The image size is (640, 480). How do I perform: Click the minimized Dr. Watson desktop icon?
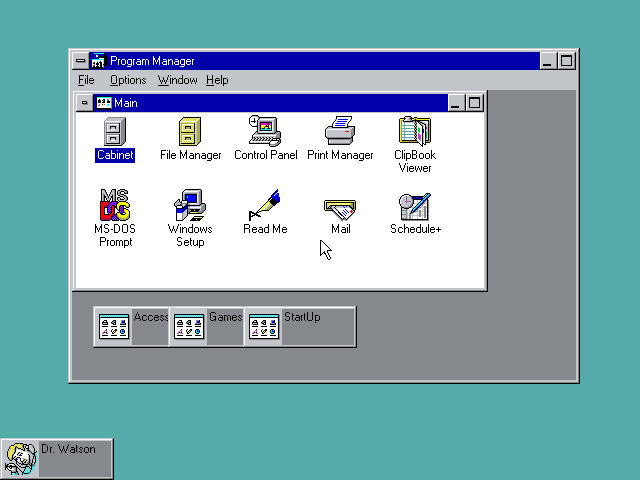pyautogui.click(x=21, y=459)
